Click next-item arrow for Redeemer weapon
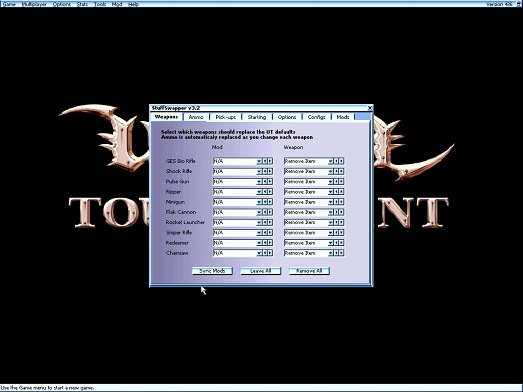Image resolution: width=523 pixels, height=392 pixels. point(341,243)
